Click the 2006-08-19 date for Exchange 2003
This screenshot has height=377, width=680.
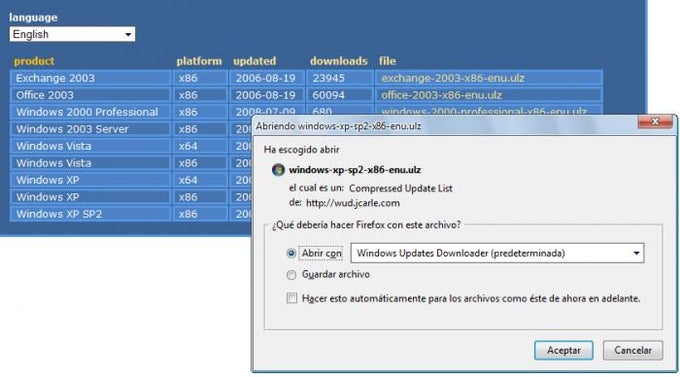point(265,78)
